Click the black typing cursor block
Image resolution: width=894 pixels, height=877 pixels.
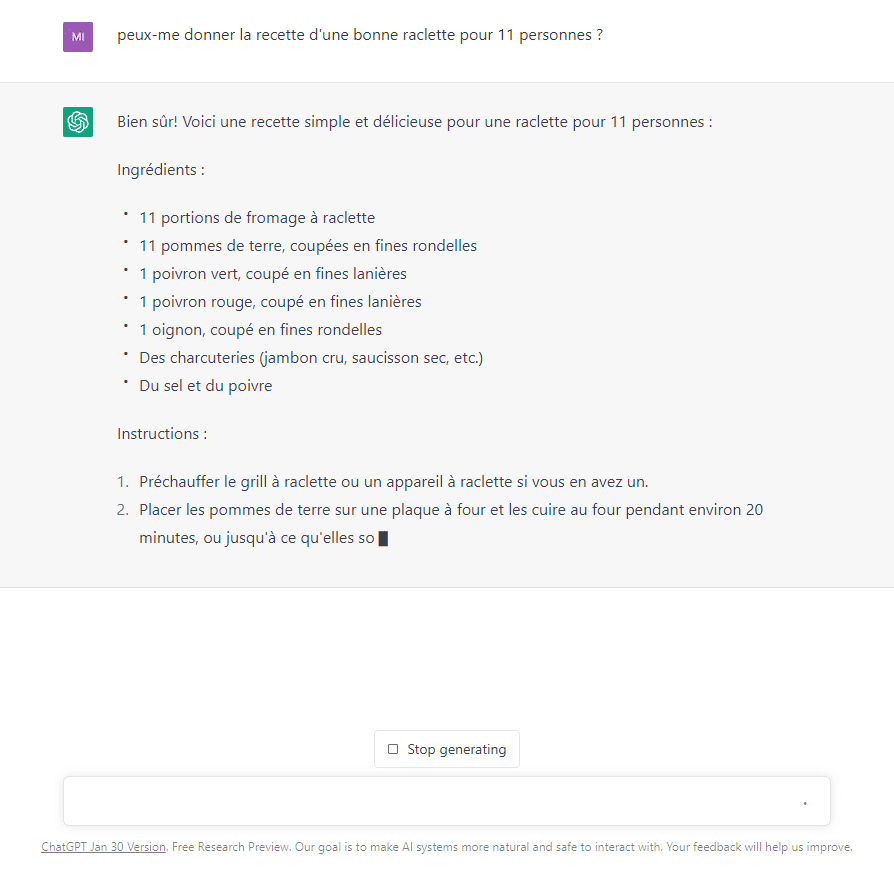point(383,539)
